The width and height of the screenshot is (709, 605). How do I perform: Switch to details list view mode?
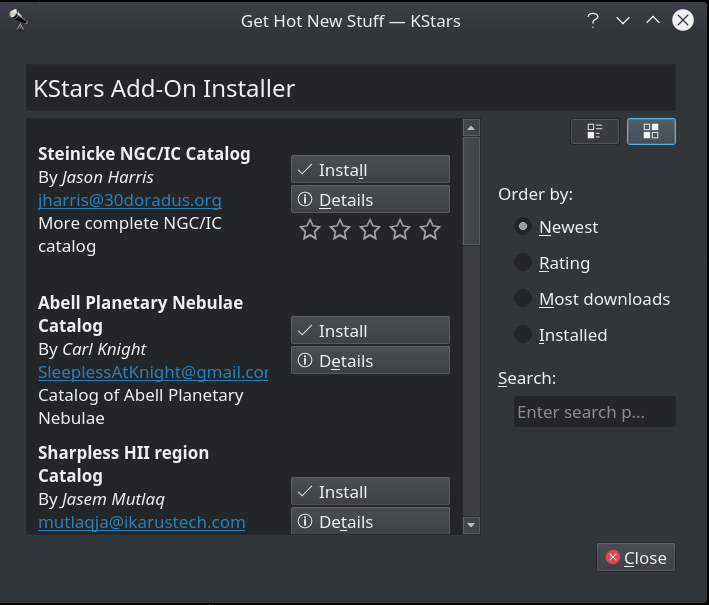point(595,132)
